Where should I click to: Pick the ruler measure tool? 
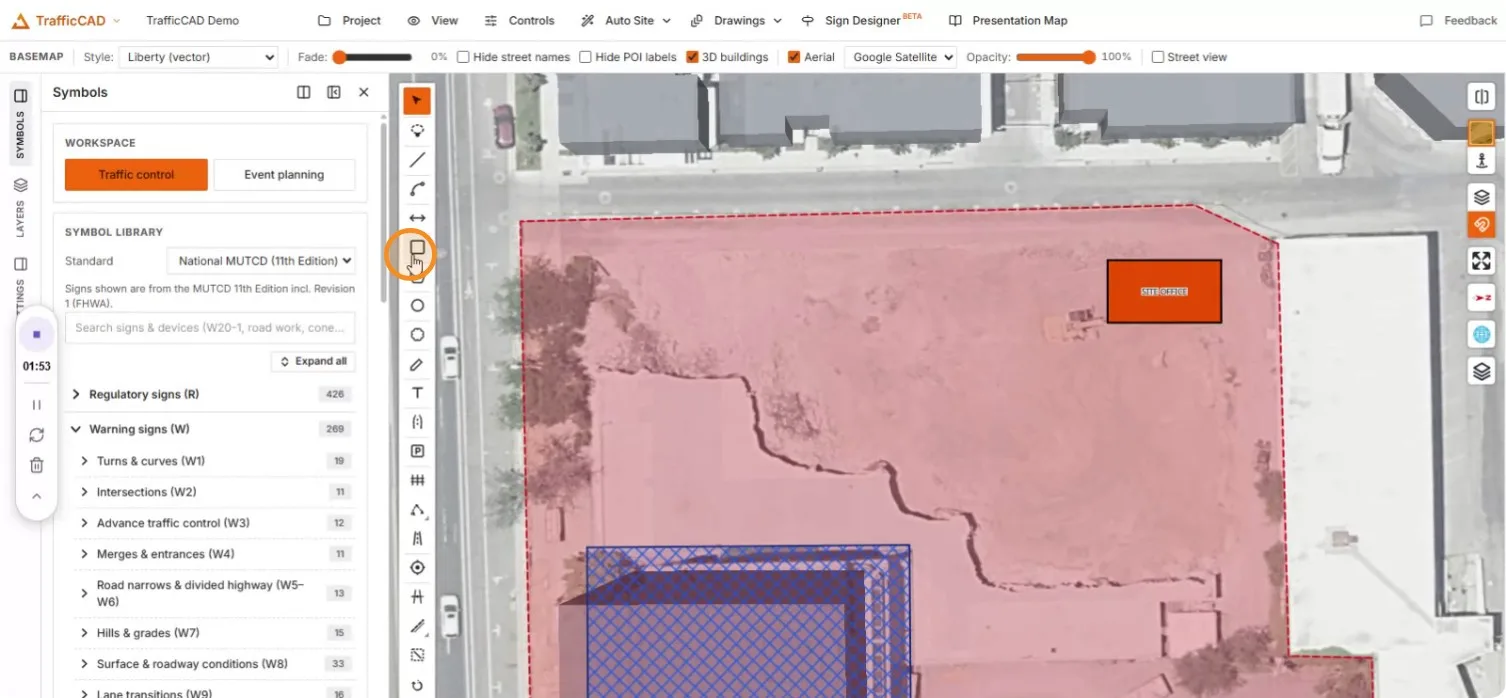point(417,626)
